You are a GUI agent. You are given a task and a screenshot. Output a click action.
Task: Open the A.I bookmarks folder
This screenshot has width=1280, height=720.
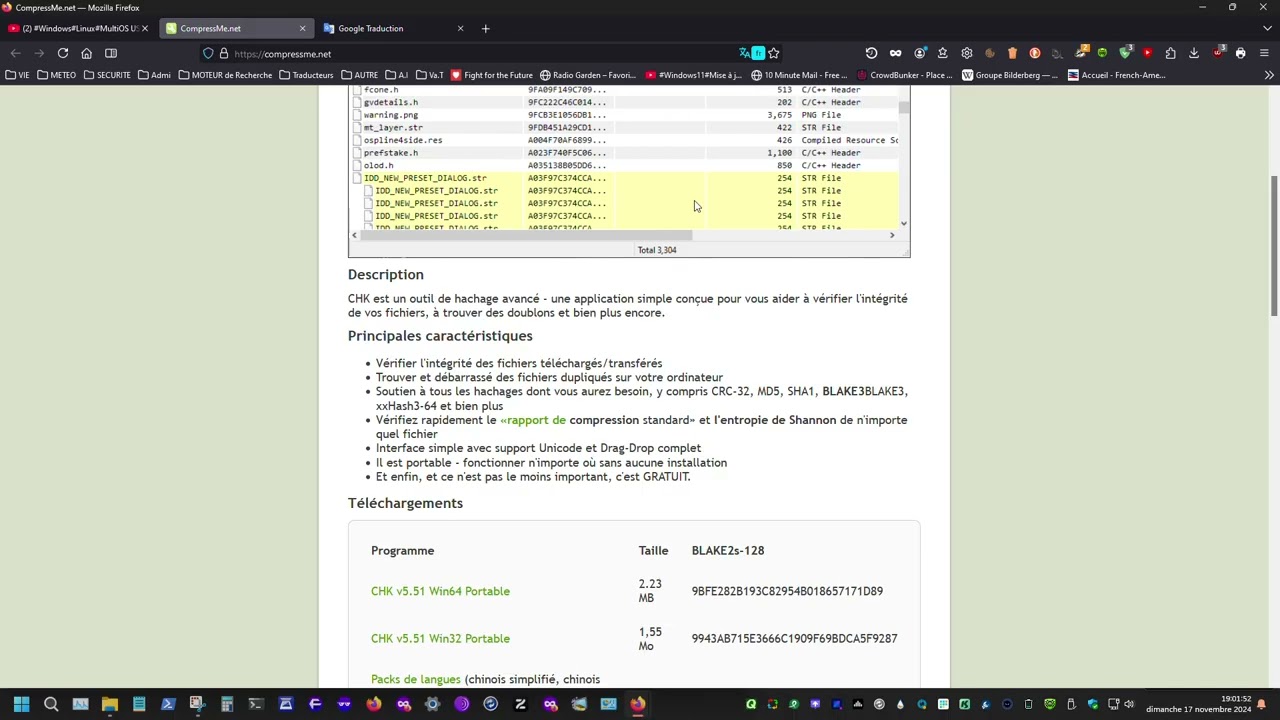point(396,75)
